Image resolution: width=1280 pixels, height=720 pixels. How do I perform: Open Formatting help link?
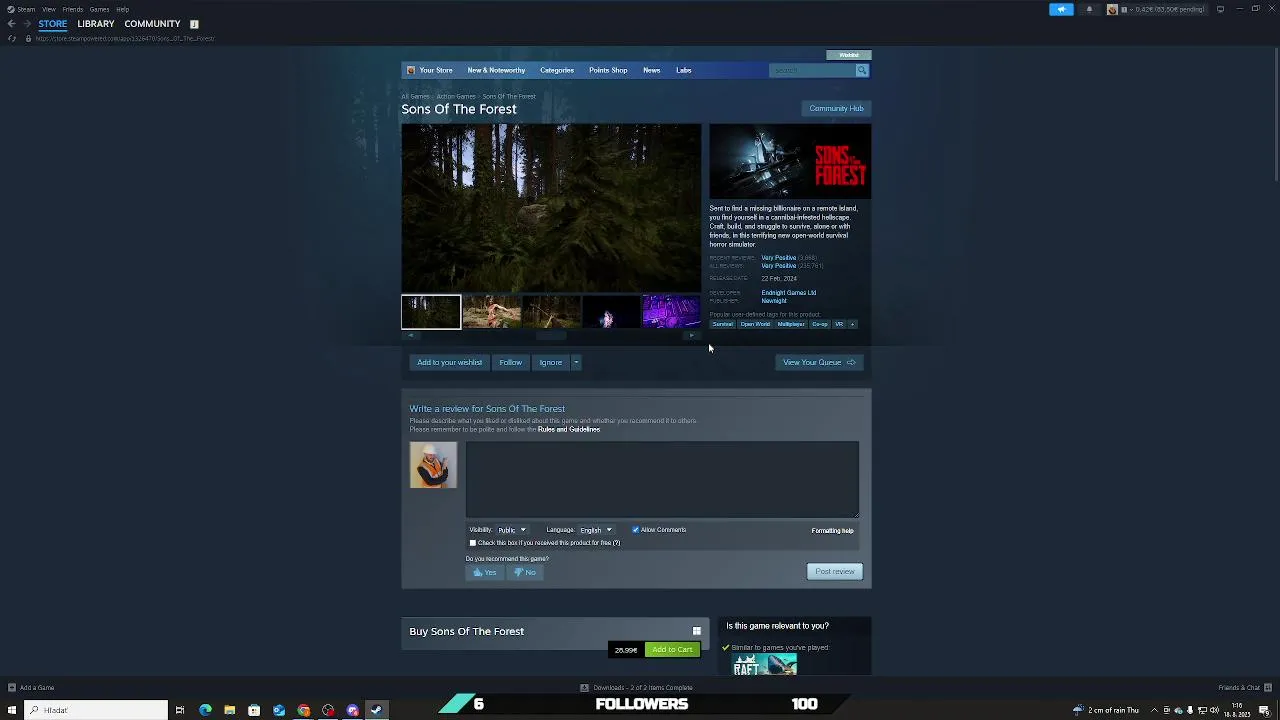click(x=832, y=531)
